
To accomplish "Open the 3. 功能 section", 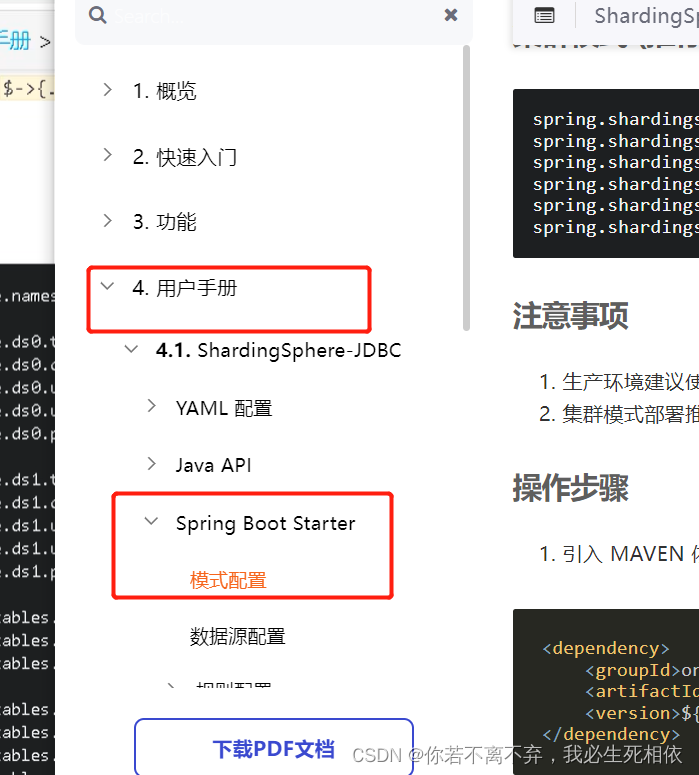I will click(165, 222).
